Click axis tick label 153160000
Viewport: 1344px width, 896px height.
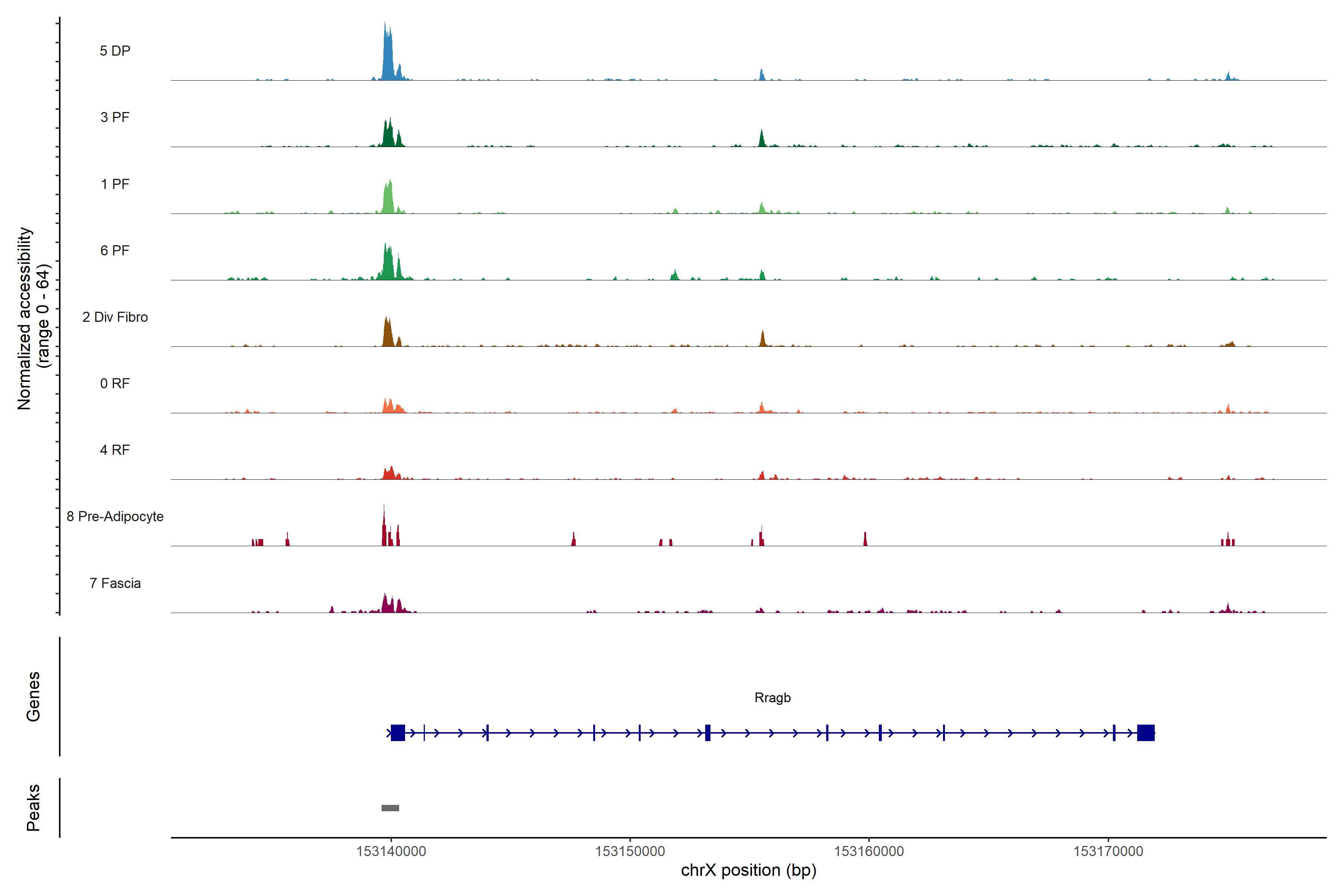[x=869, y=851]
